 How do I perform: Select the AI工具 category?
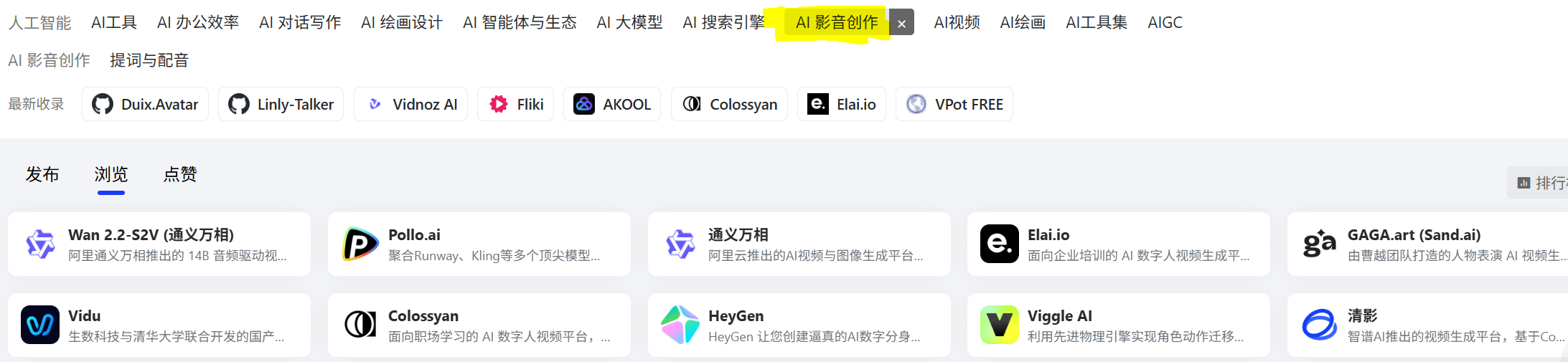[114, 23]
